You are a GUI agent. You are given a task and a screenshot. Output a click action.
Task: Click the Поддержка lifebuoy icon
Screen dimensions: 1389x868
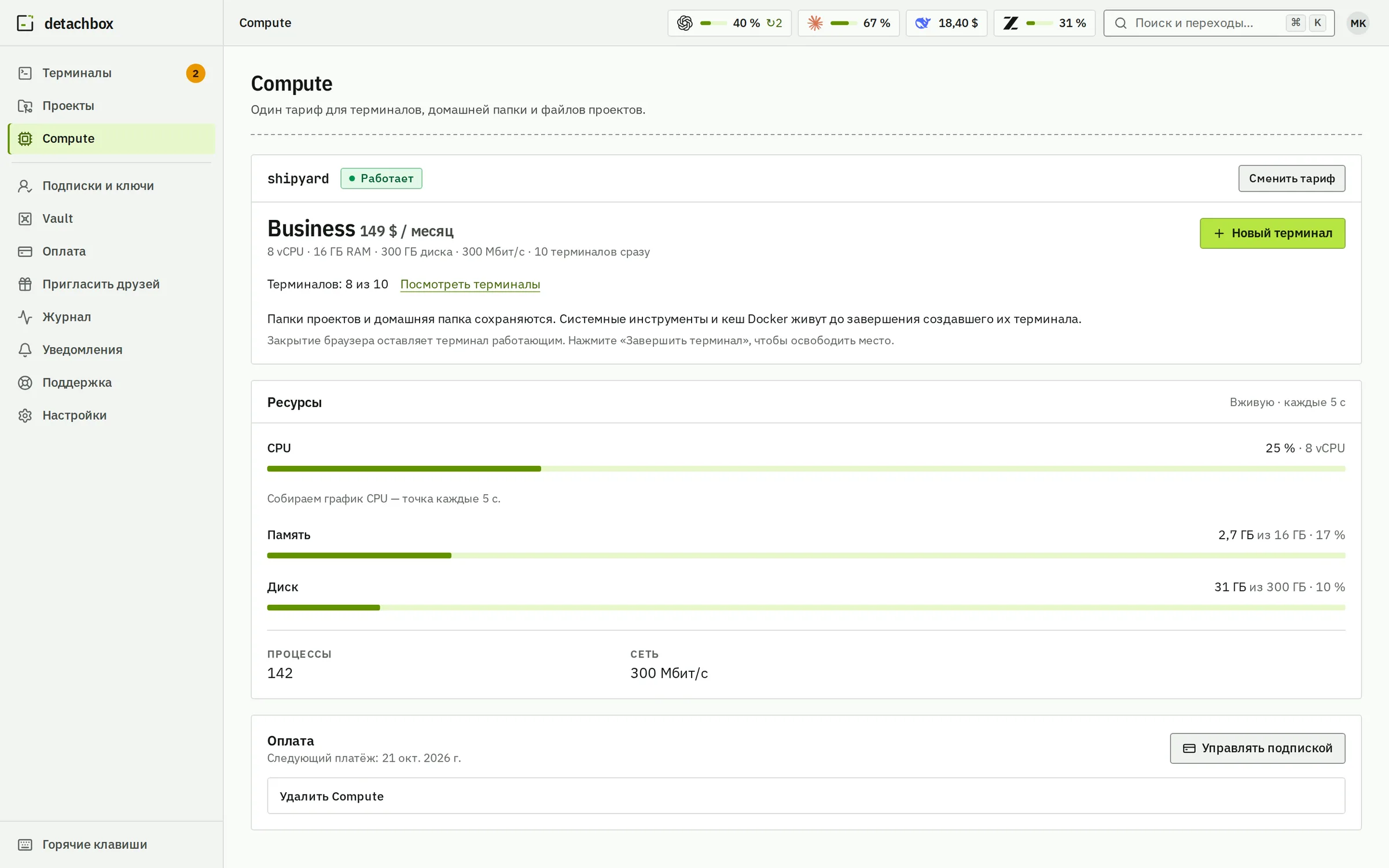tap(25, 382)
